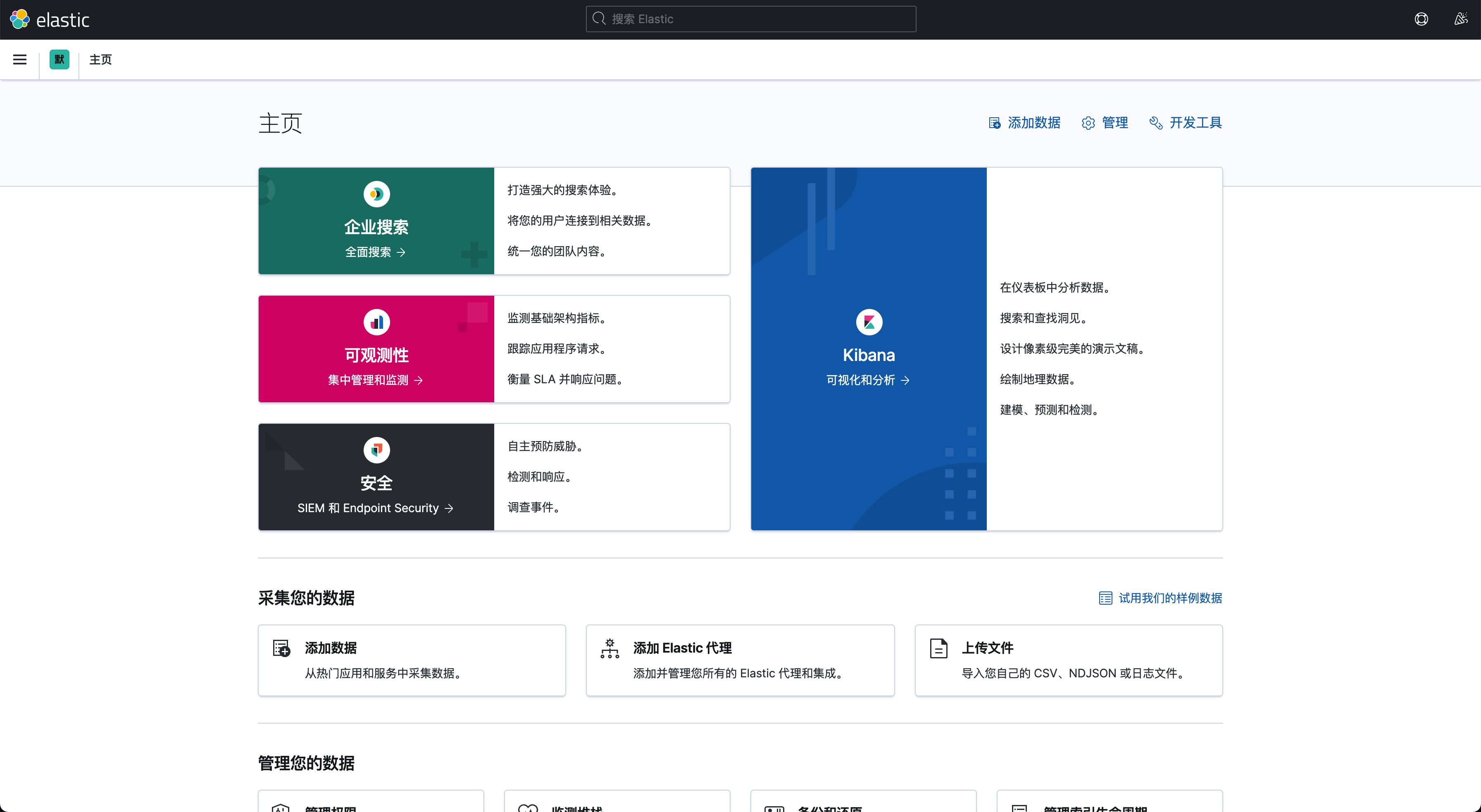Screen dimensions: 1481x812
Task: Click the 主页 breadcrumb
Action: (100, 59)
